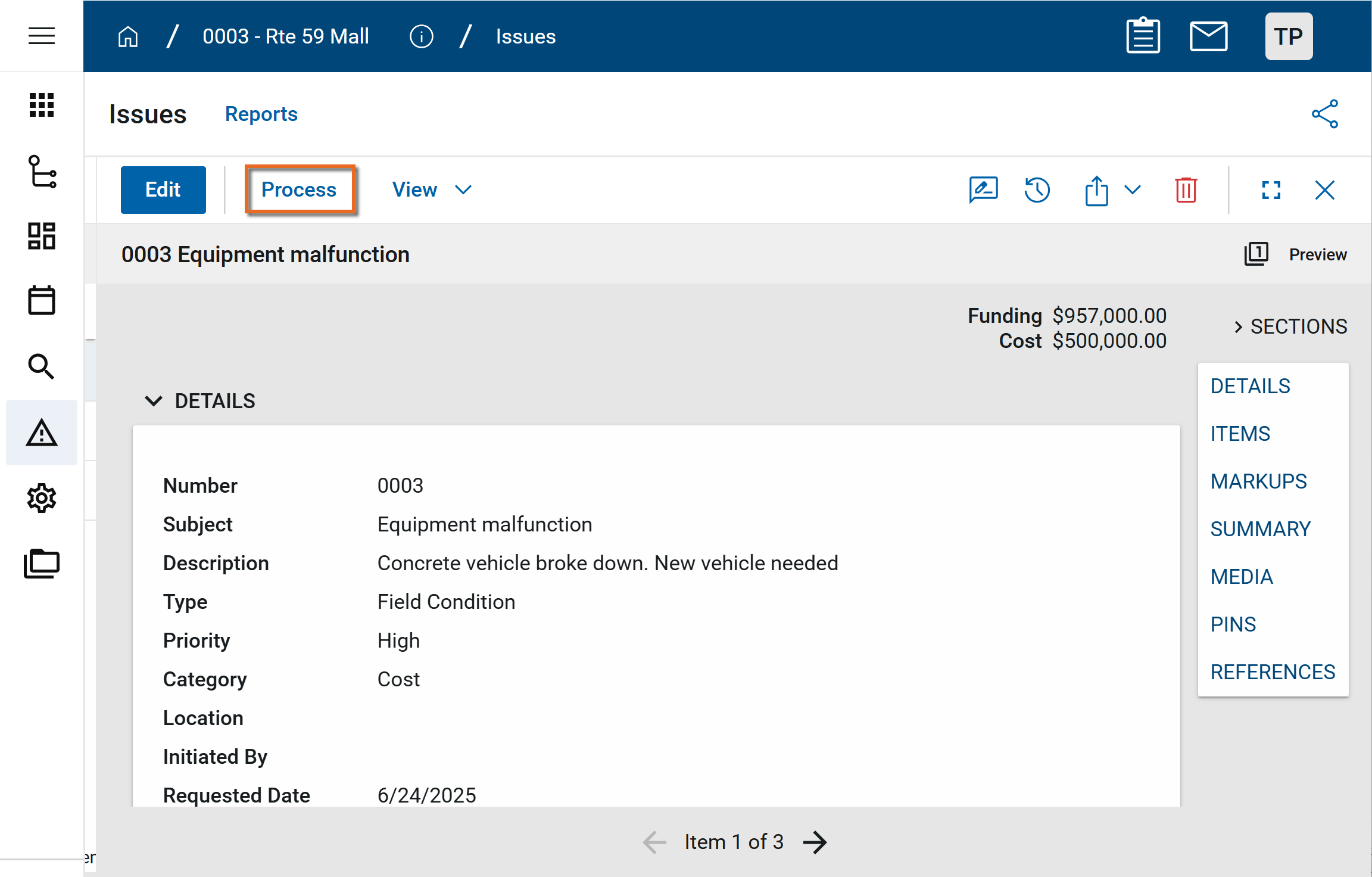Toggle fullscreen expand icon
The width and height of the screenshot is (1372, 877).
point(1271,190)
